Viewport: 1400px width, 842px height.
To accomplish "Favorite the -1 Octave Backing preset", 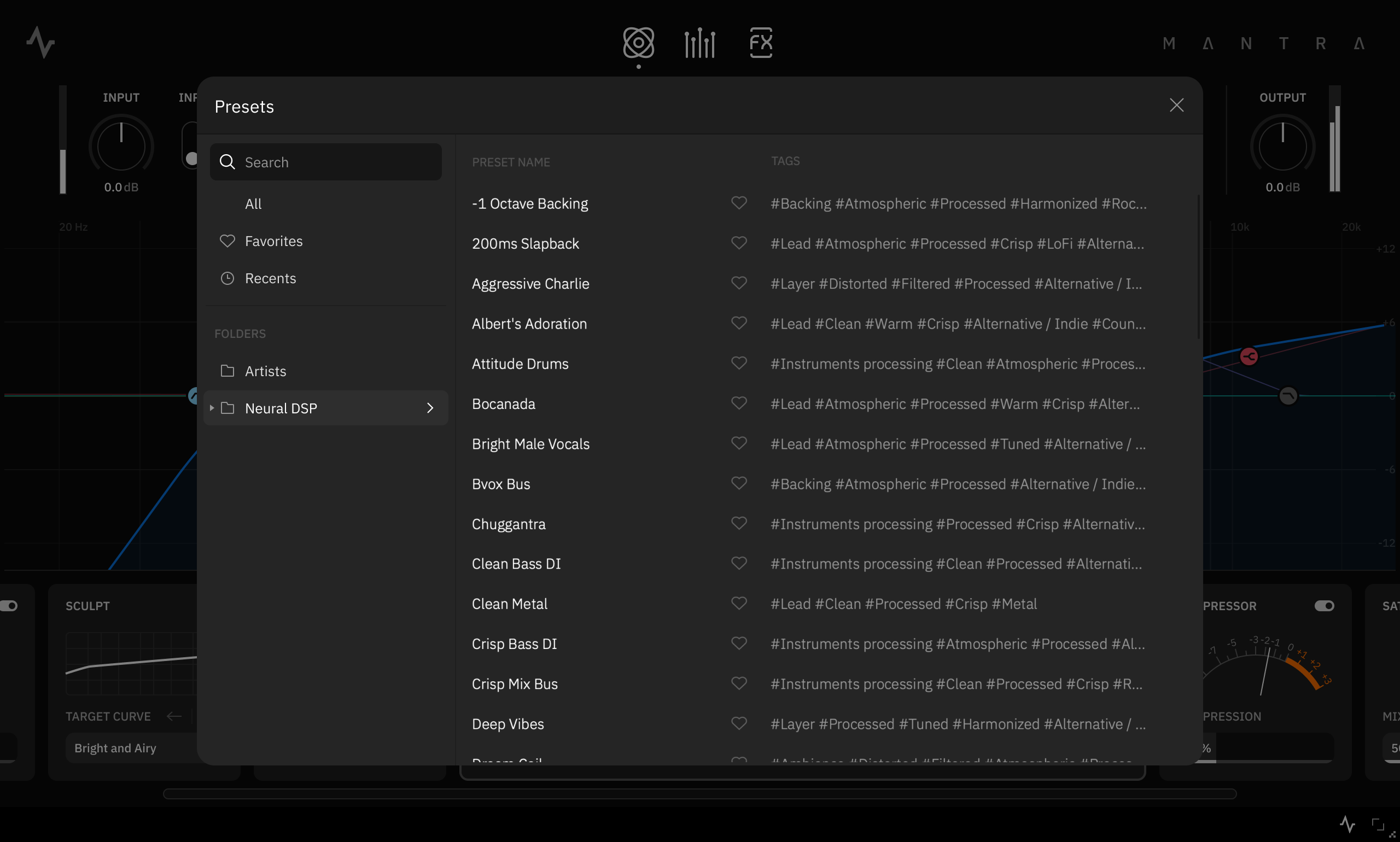I will pyautogui.click(x=739, y=202).
